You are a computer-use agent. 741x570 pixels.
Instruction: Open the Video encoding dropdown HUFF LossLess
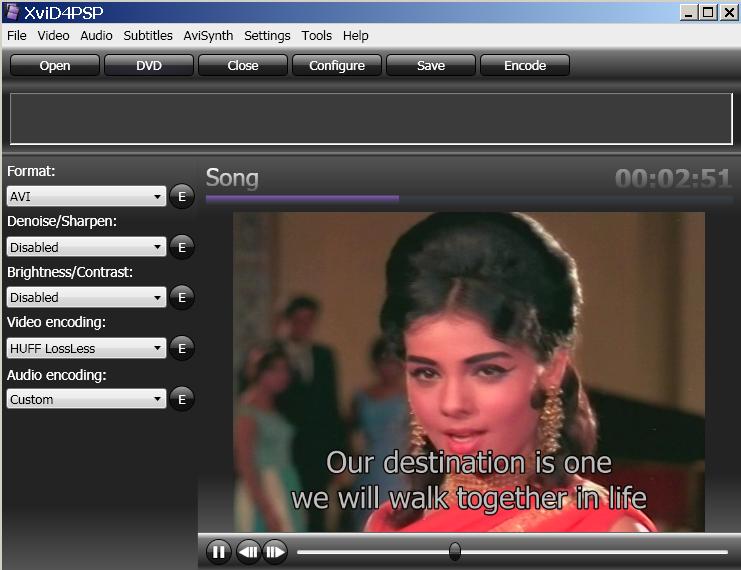[x=86, y=348]
